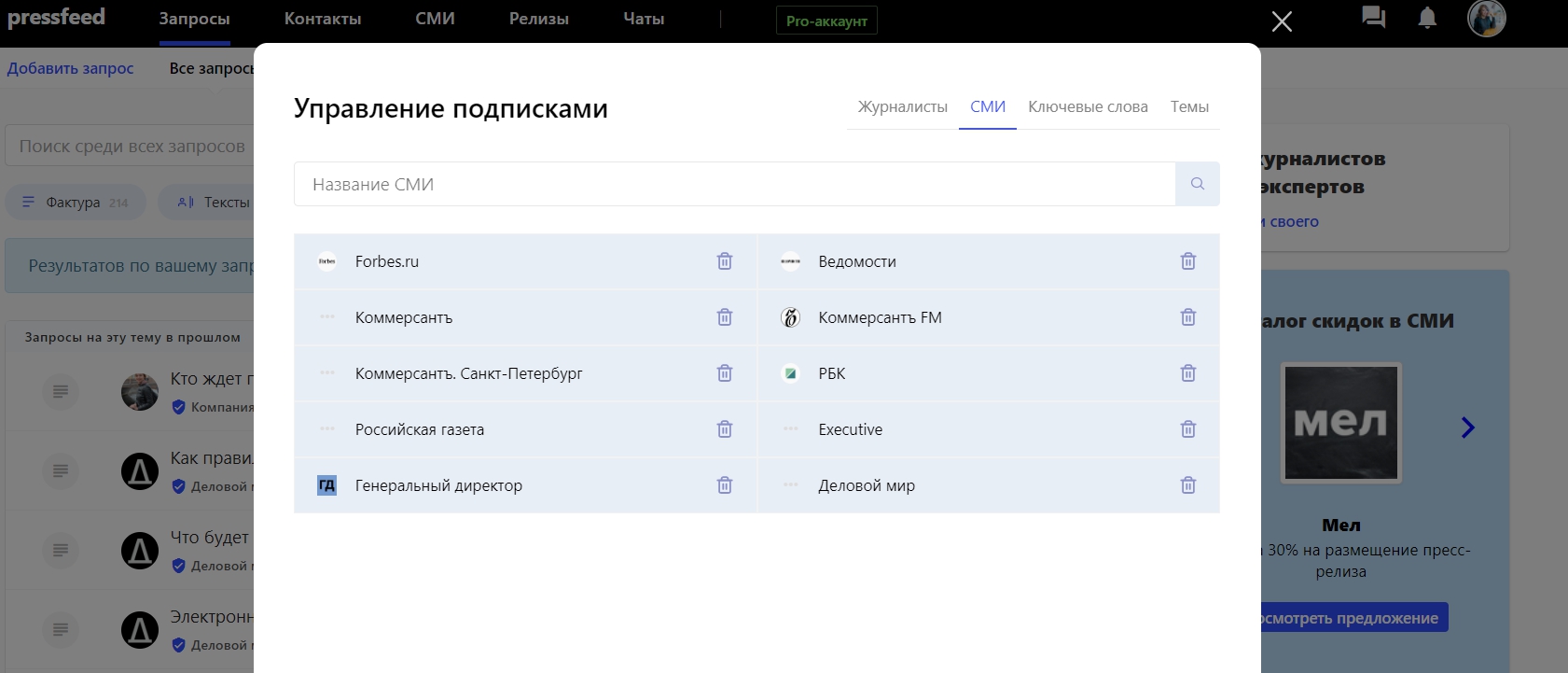1568x673 pixels.
Task: Select the Темы tab
Action: pyautogui.click(x=1189, y=107)
